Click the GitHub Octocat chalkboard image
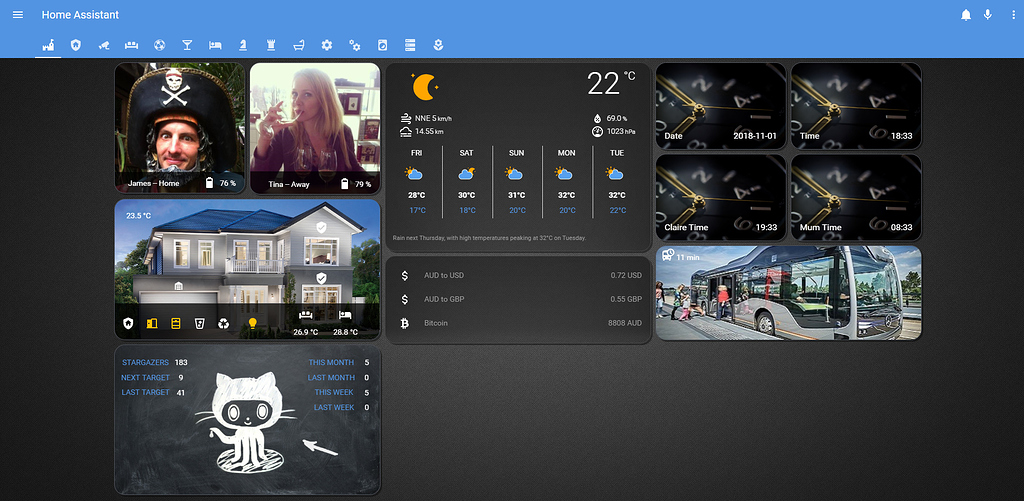1024x501 pixels. pos(247,420)
